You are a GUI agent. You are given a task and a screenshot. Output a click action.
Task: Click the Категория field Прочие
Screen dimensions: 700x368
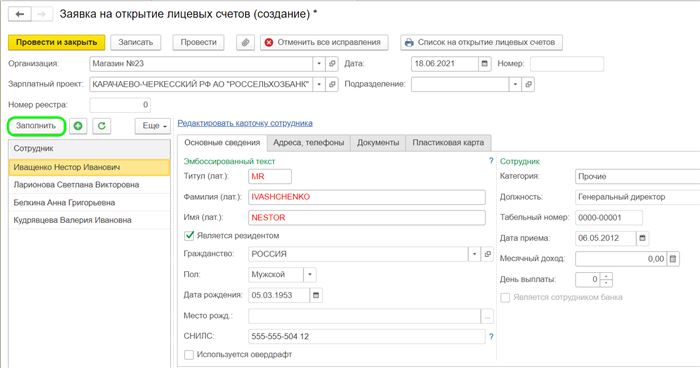tap(638, 176)
